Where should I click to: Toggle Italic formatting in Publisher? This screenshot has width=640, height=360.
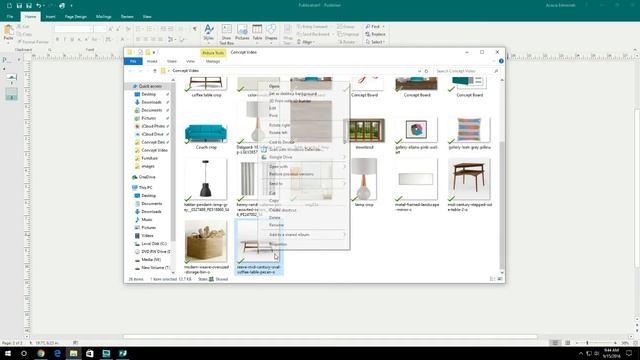pos(64,40)
